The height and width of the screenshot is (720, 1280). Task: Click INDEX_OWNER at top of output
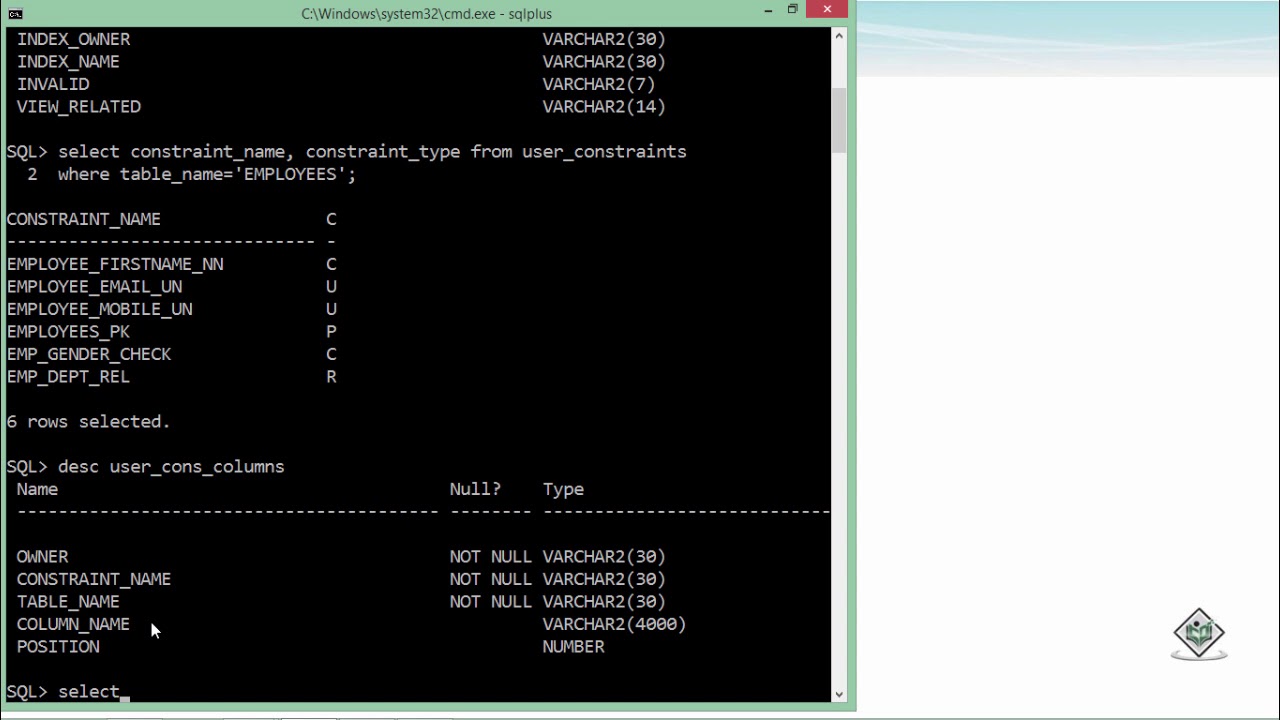point(73,39)
